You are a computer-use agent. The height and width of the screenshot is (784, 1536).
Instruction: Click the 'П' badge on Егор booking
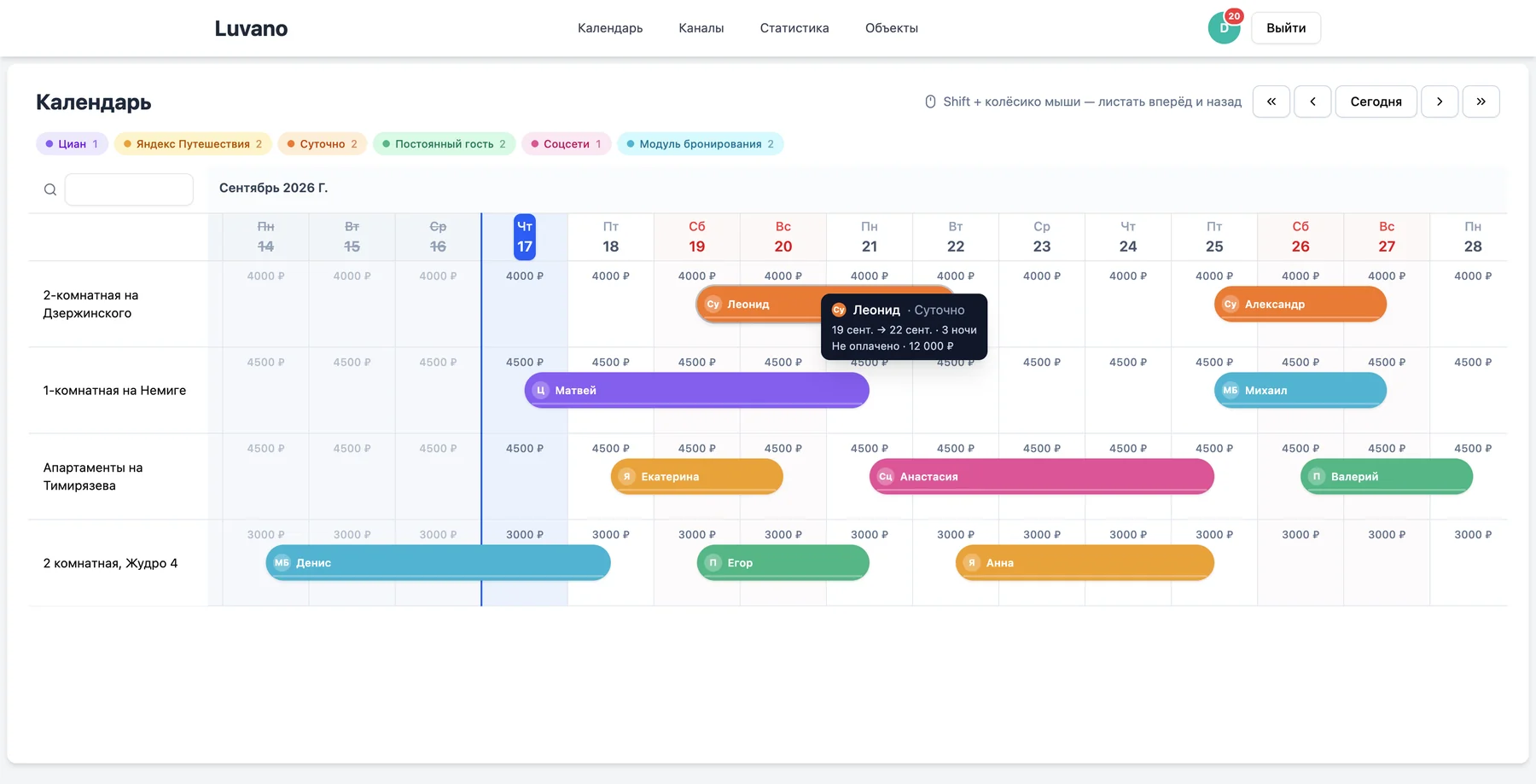point(713,563)
